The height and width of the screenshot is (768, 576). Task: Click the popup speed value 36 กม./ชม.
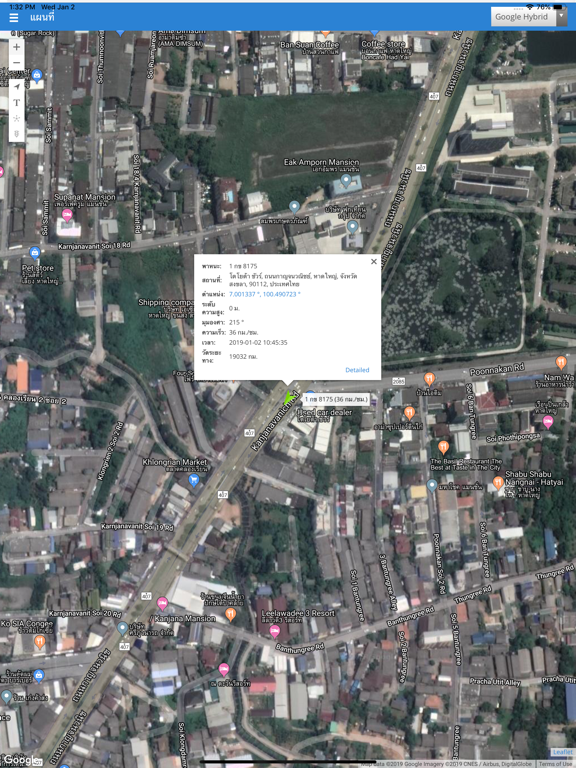click(243, 333)
